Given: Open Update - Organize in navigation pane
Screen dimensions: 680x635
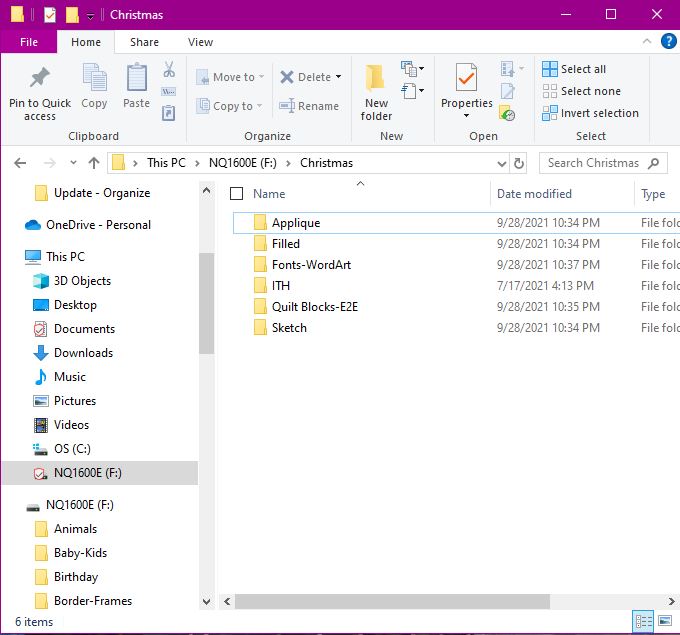Looking at the screenshot, I should [92, 193].
